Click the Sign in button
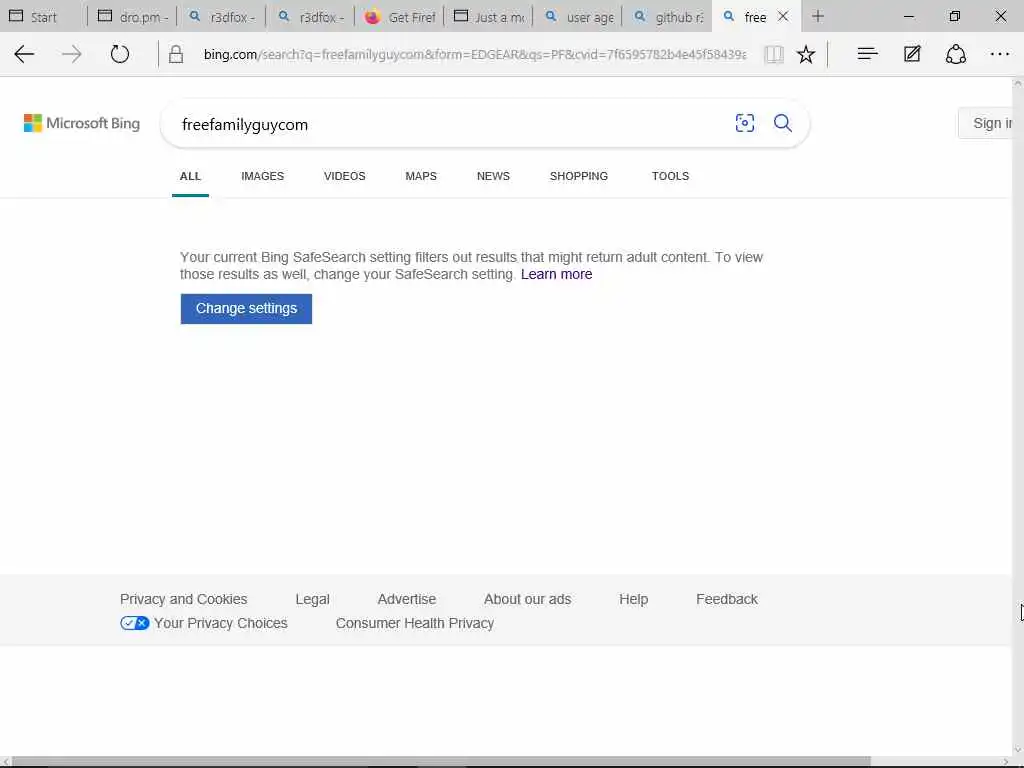 tap(987, 123)
